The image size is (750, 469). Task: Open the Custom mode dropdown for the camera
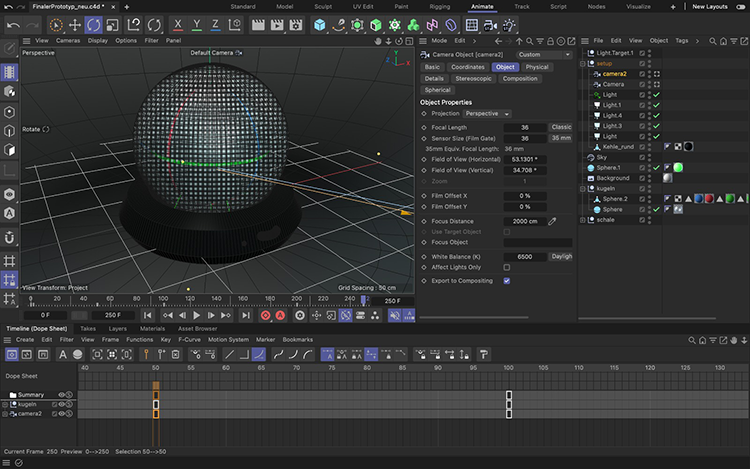pyautogui.click(x=544, y=54)
